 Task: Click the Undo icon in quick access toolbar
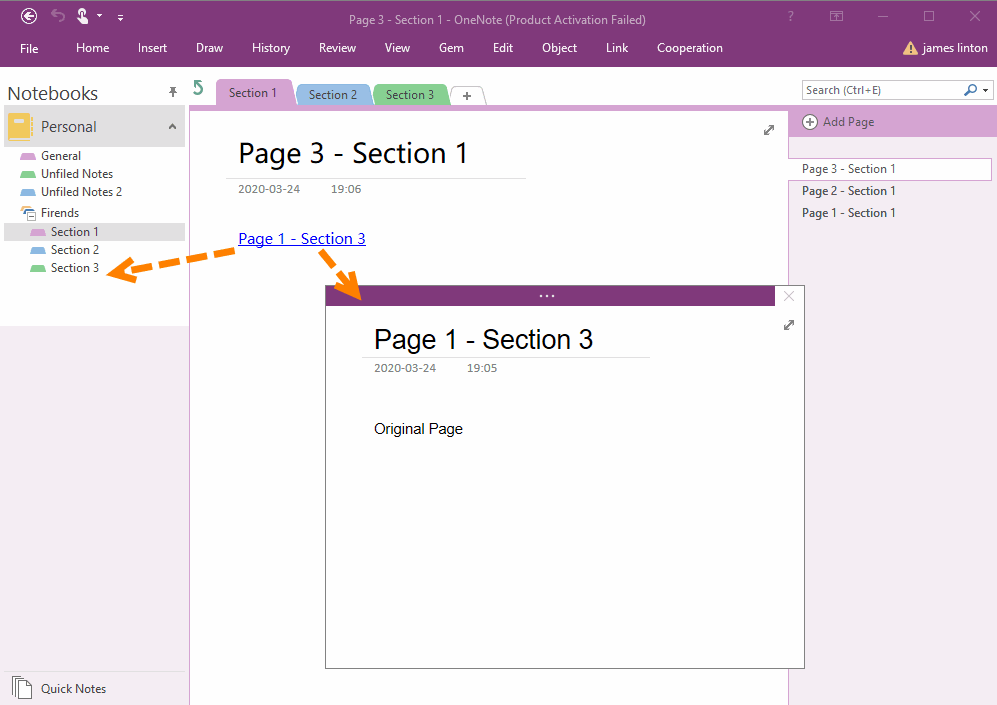tap(58, 15)
